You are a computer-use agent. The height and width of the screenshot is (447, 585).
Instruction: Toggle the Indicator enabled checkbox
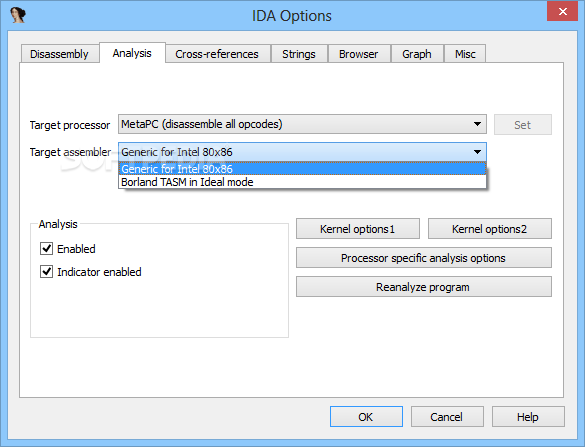click(x=46, y=272)
